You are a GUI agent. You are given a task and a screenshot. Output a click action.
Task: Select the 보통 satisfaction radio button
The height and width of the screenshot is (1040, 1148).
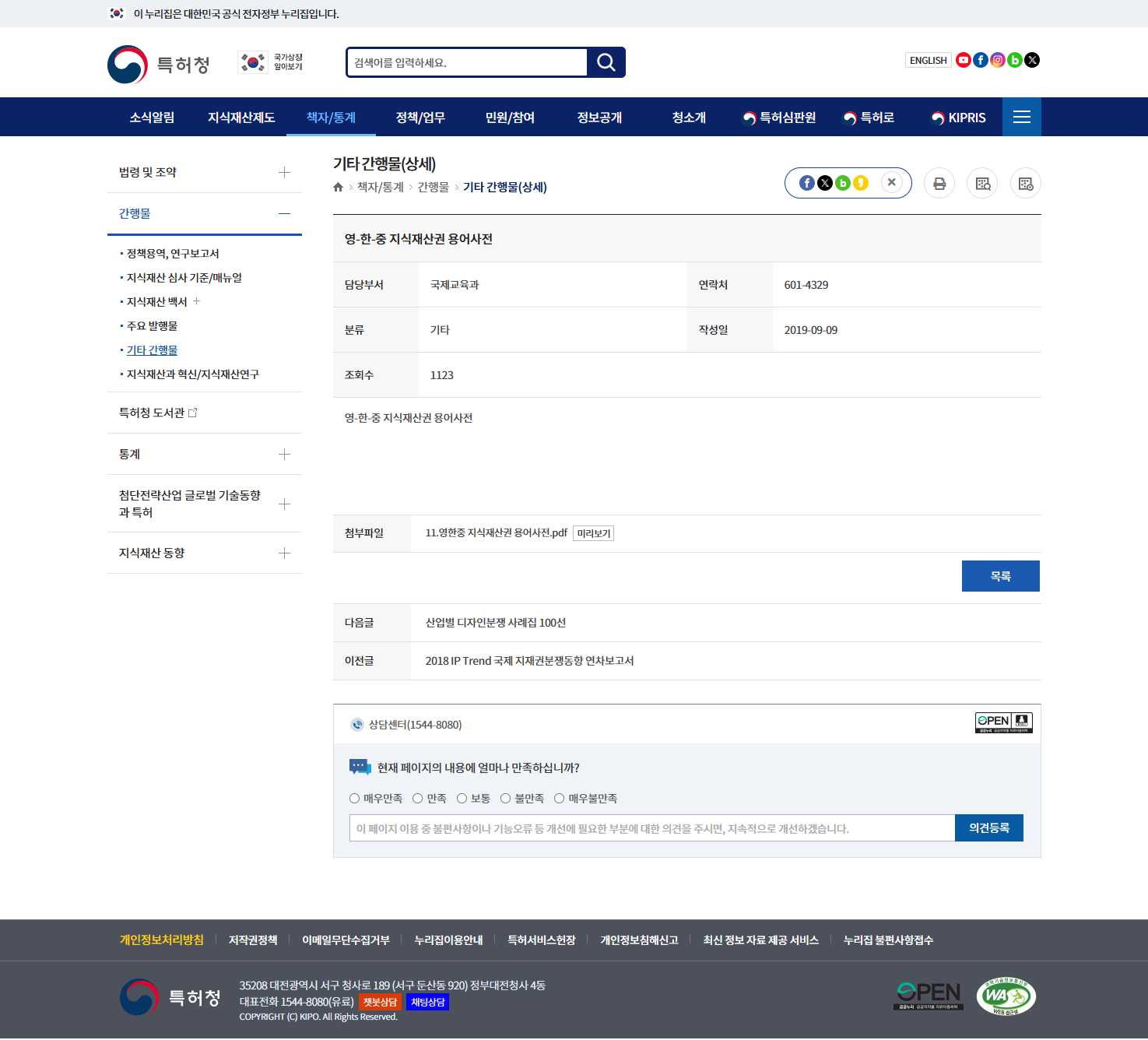click(x=462, y=799)
